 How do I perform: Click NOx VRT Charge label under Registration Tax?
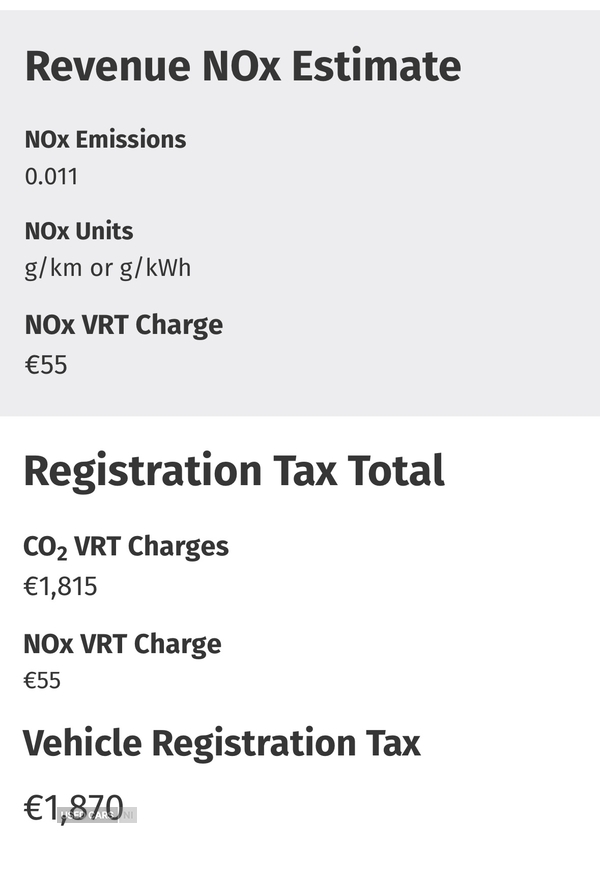tap(122, 645)
